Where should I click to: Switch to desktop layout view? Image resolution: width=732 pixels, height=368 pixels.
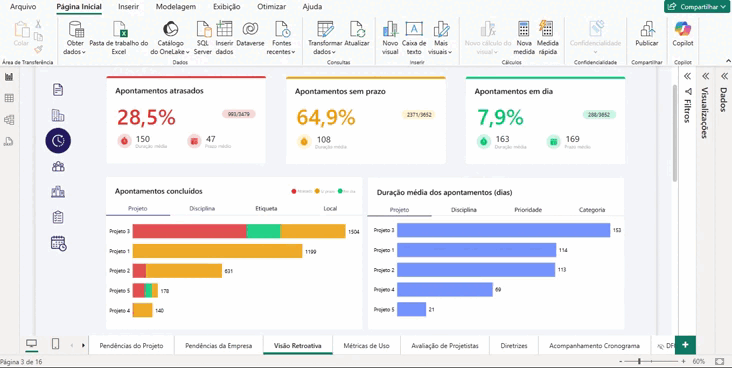31,345
